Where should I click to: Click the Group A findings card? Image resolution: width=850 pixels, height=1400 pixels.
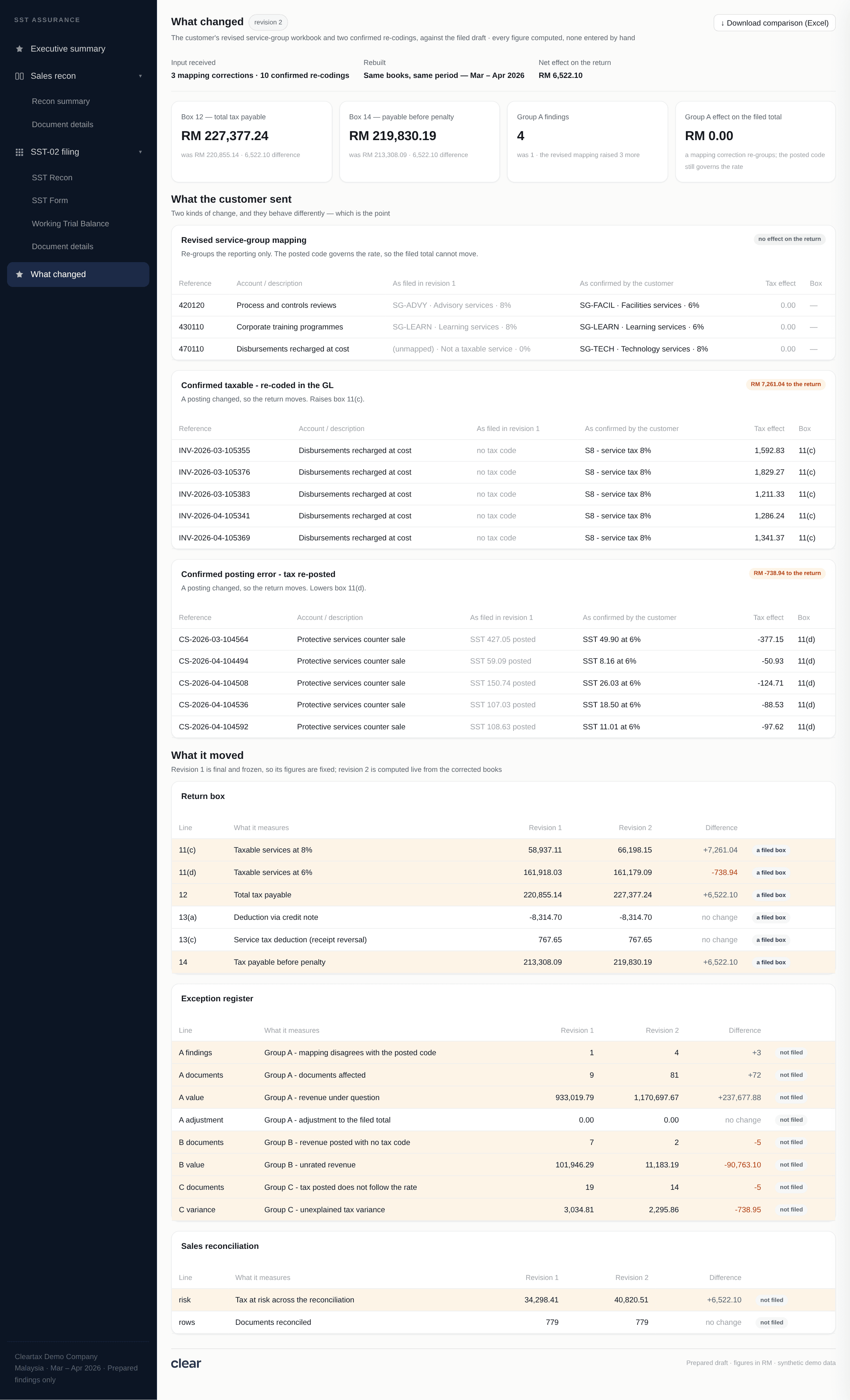pos(588,141)
